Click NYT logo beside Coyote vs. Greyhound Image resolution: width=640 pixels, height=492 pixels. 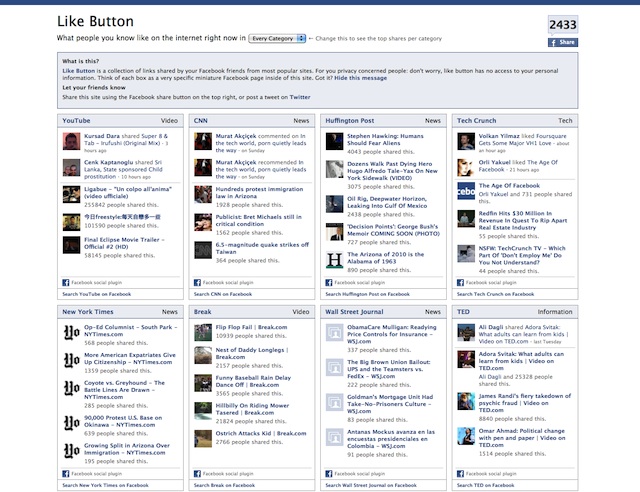71,388
